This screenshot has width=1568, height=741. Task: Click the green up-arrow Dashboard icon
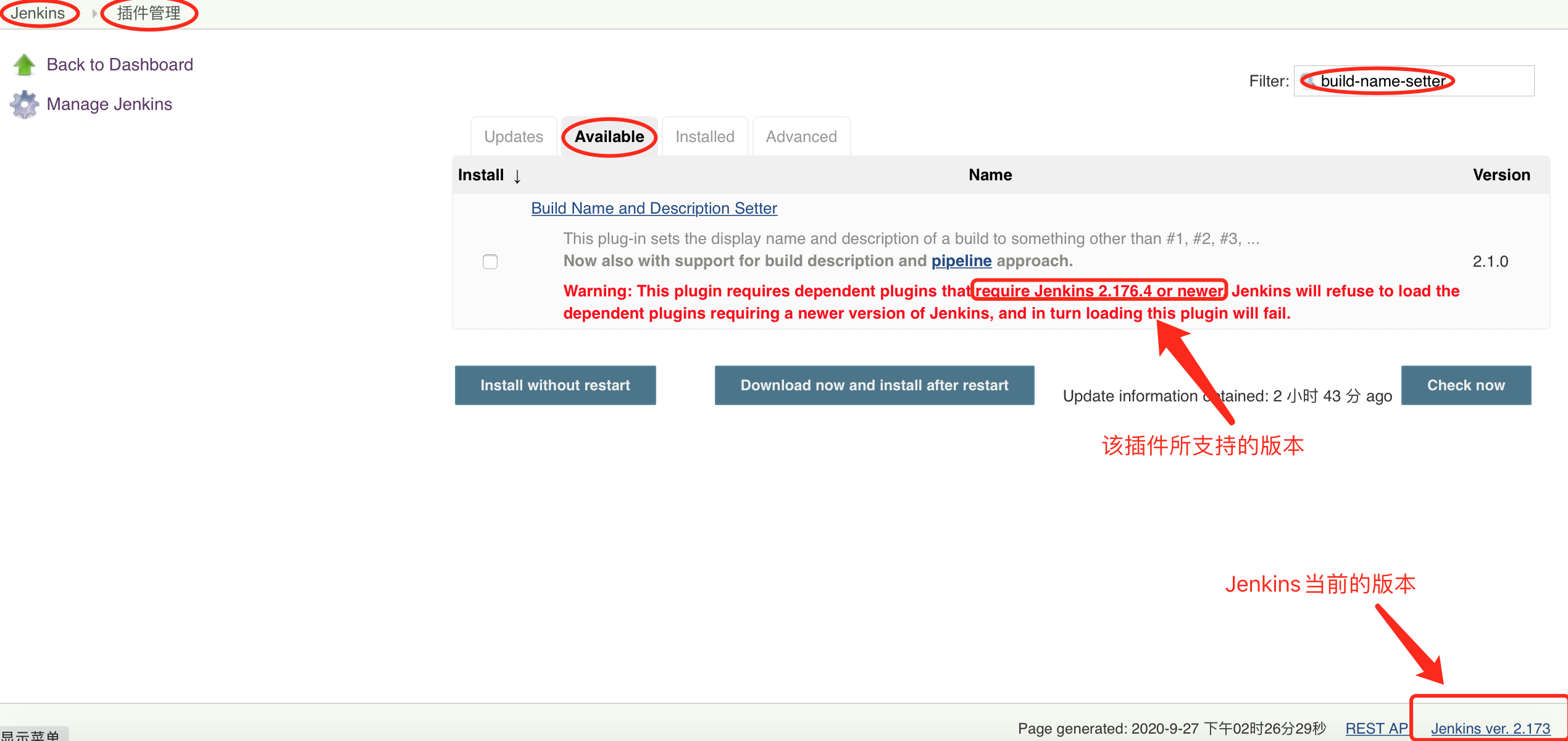tap(24, 65)
